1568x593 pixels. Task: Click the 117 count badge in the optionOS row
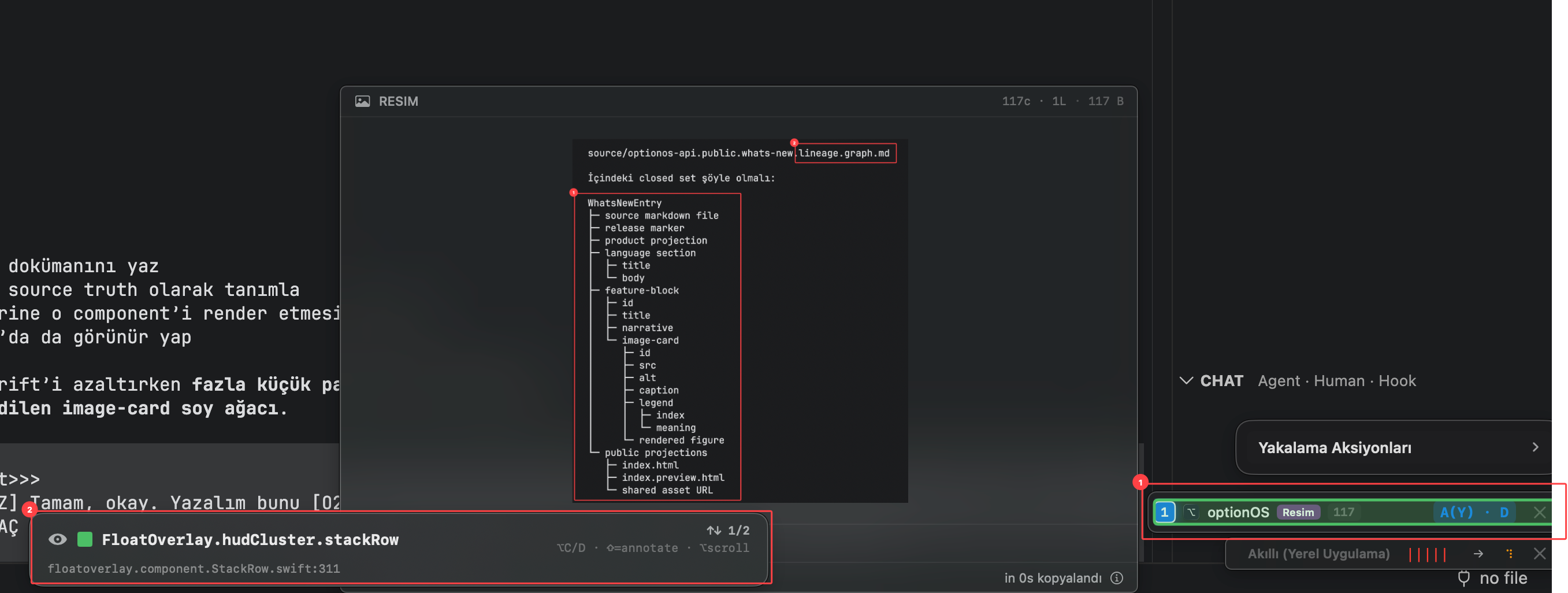click(1343, 512)
